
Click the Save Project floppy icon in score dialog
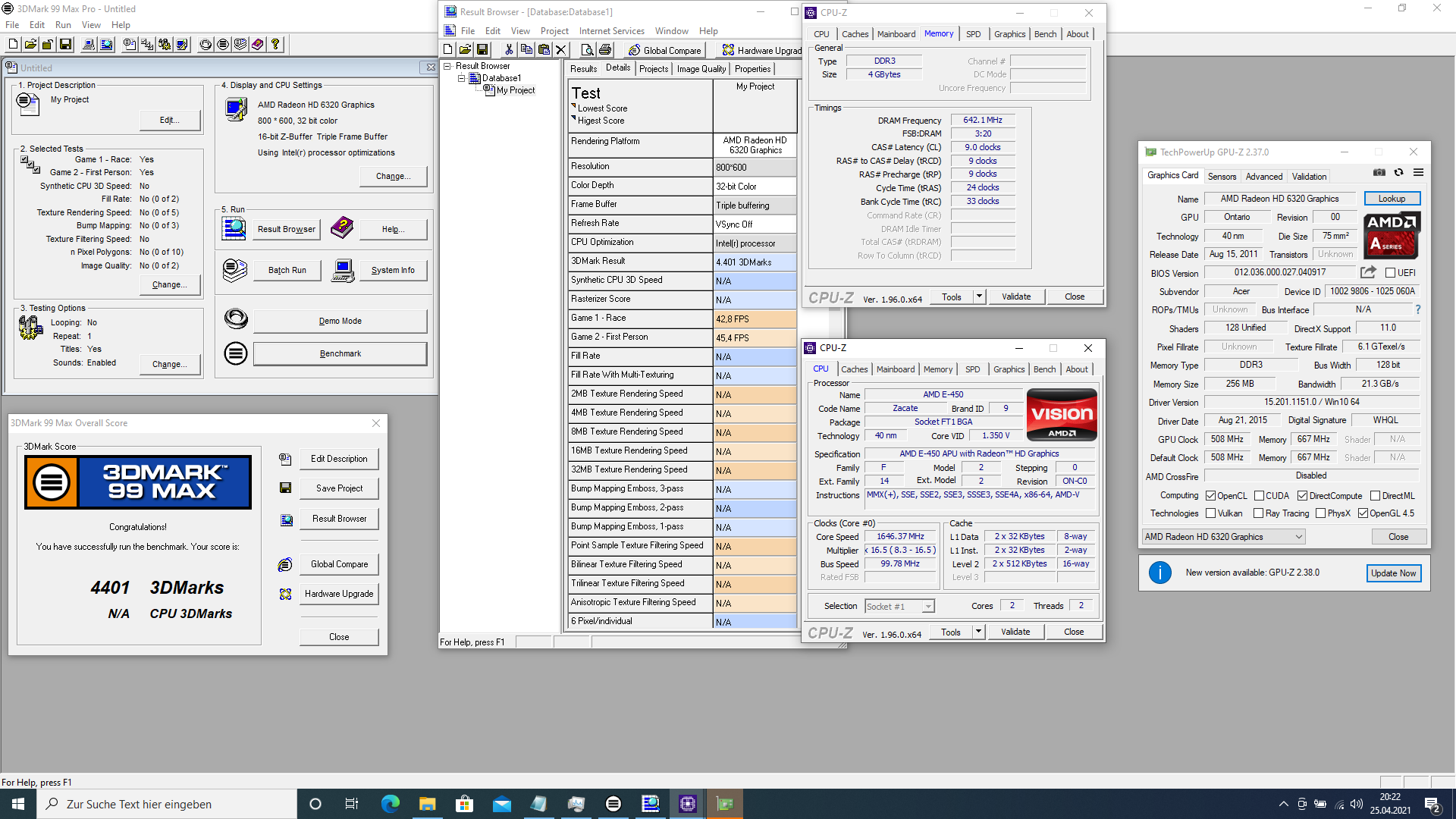[x=286, y=488]
